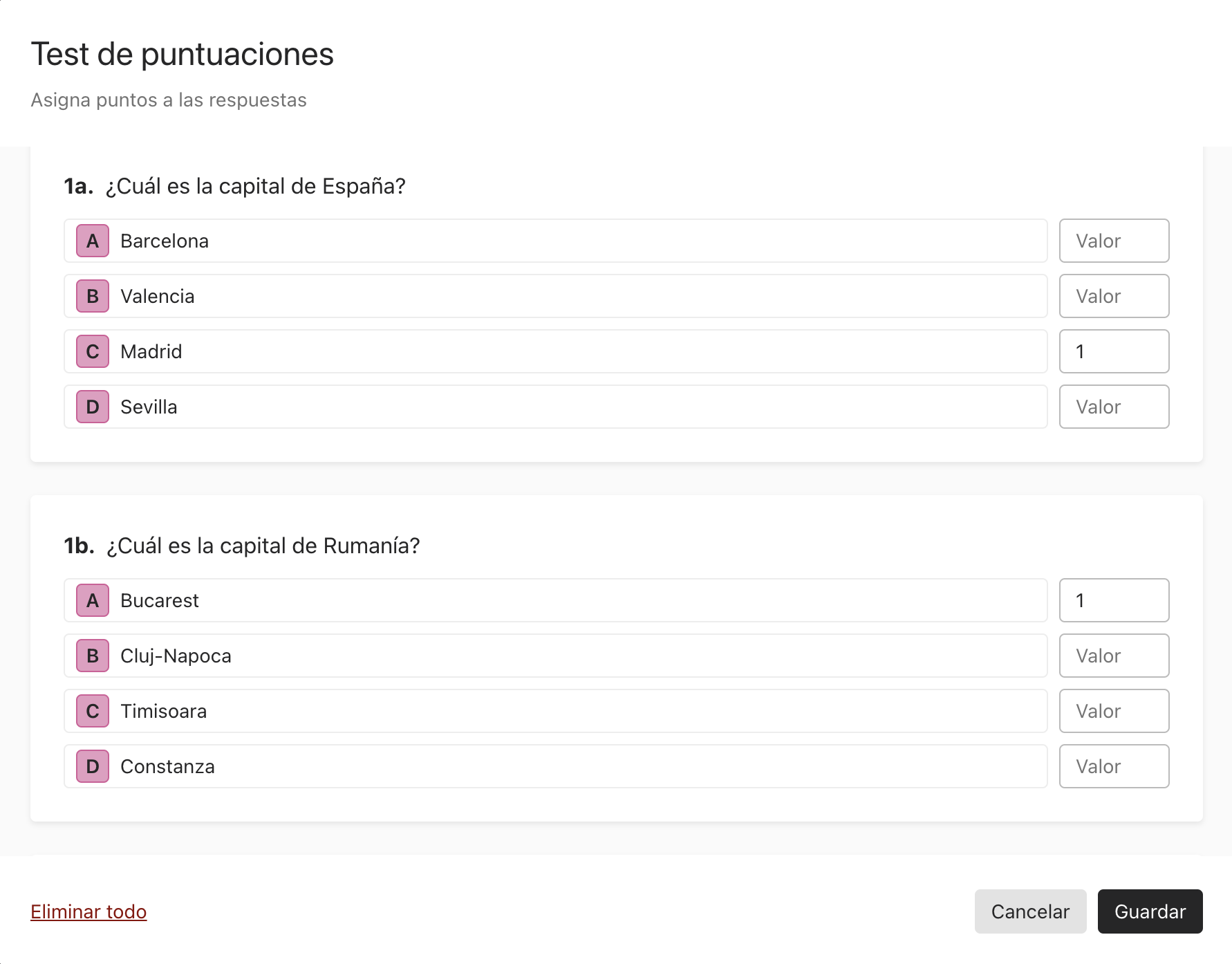
Task: Click the C letter badge next to Timisoara
Action: 93,711
